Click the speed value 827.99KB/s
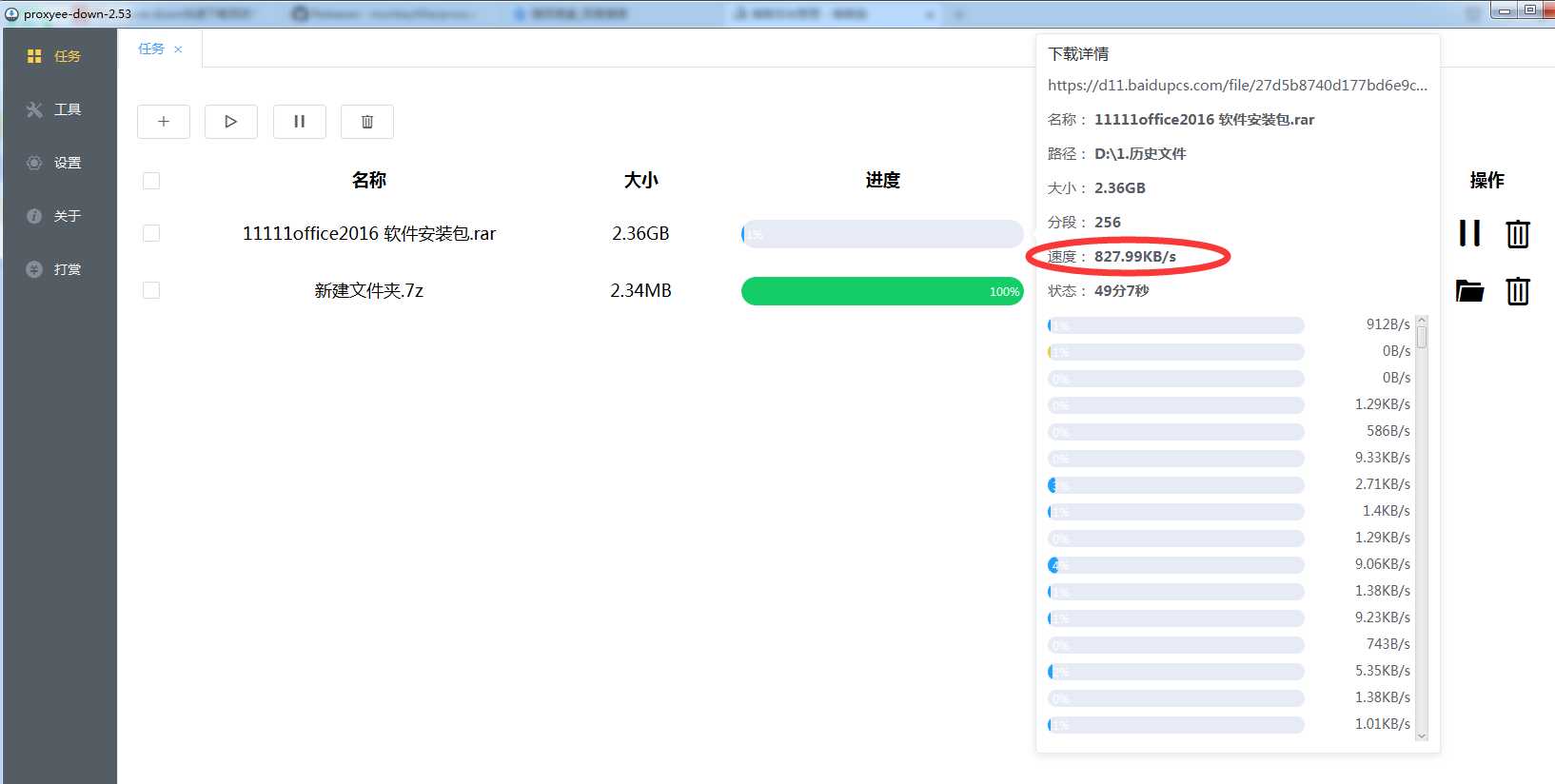 pos(1135,256)
